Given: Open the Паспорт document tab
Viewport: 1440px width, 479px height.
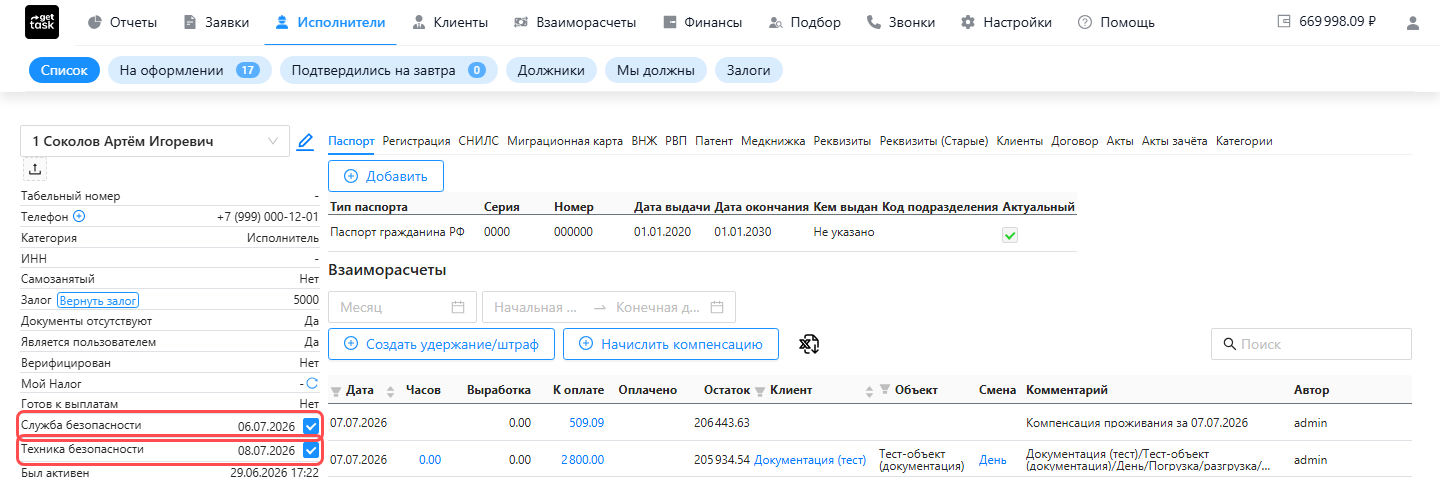Looking at the screenshot, I should (x=351, y=141).
